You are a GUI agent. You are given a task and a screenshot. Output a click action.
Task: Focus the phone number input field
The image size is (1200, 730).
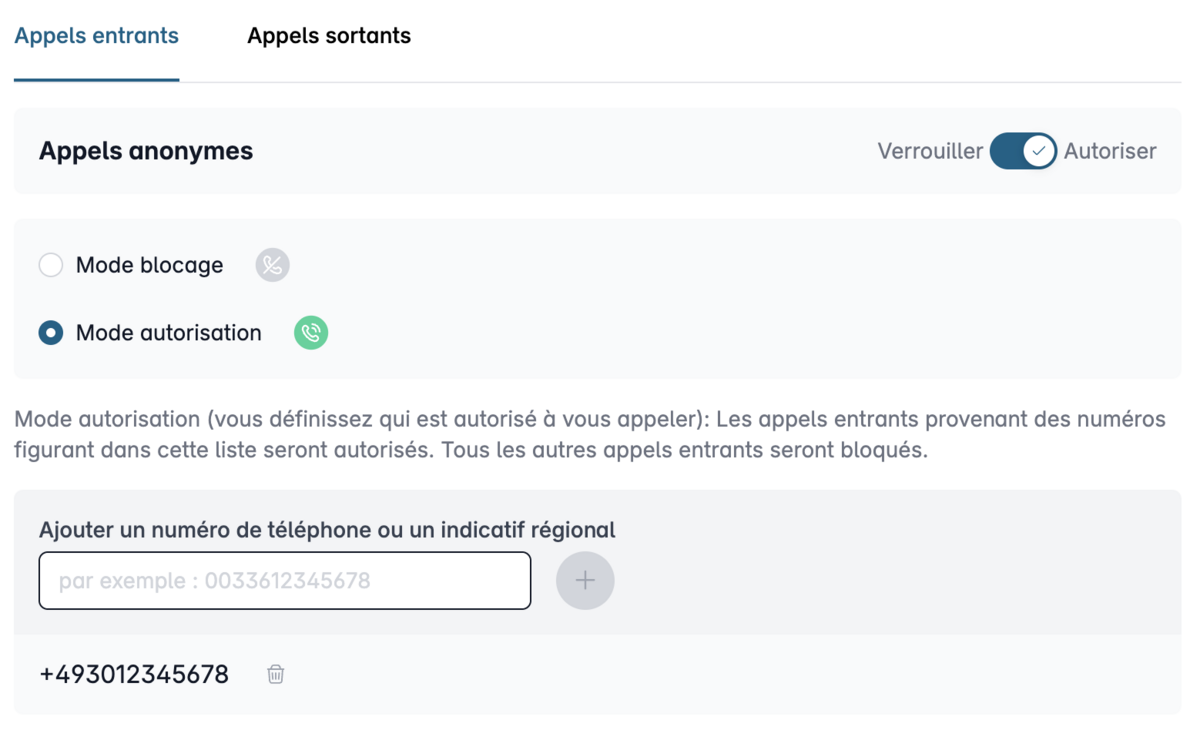285,580
